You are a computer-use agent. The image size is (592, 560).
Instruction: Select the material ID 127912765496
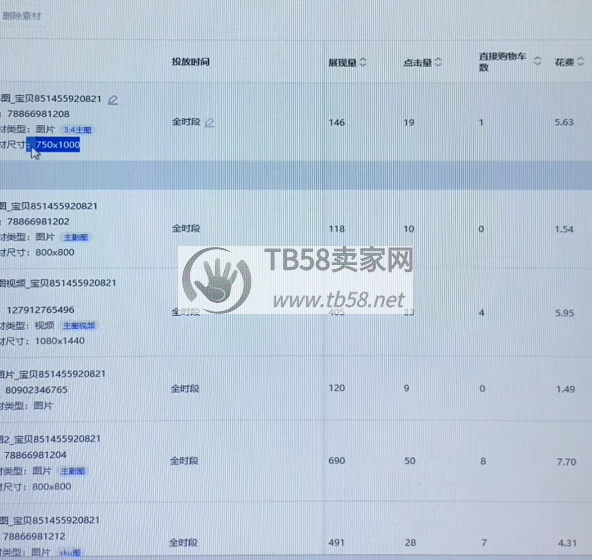tap(40, 310)
